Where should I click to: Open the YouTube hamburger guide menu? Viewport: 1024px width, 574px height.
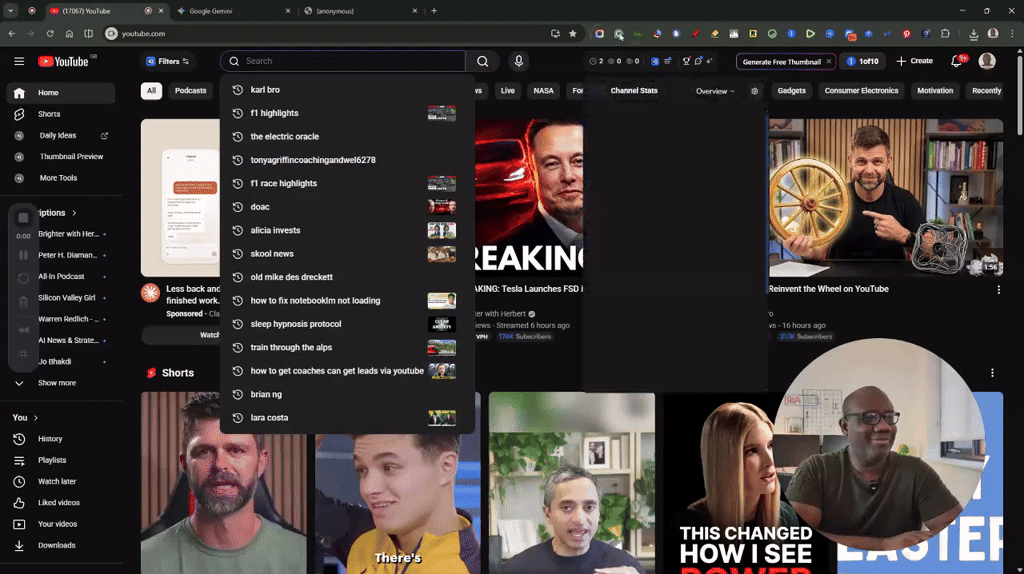[x=19, y=61]
